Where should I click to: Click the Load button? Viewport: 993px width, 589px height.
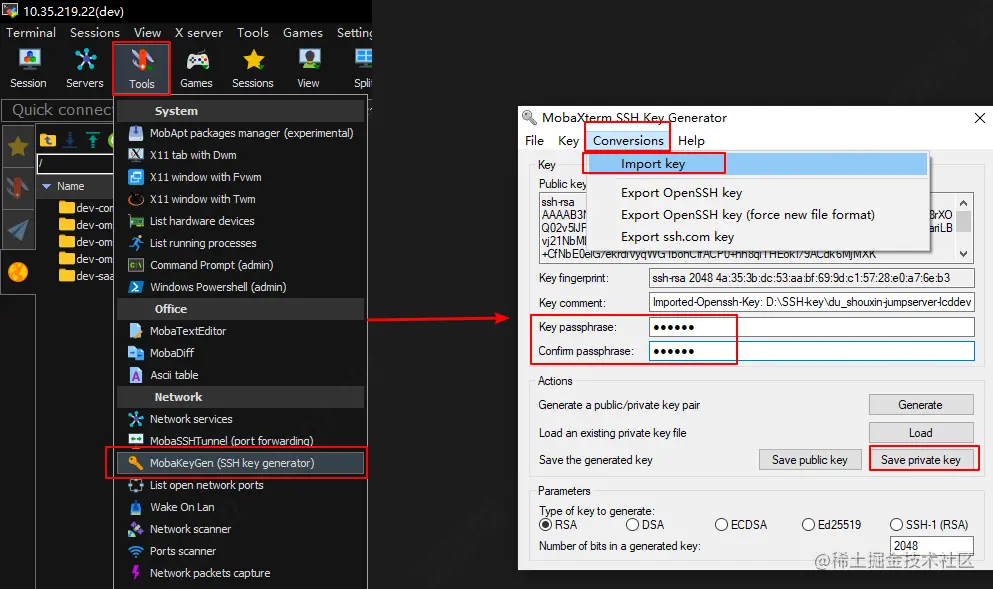pyautogui.click(x=921, y=433)
